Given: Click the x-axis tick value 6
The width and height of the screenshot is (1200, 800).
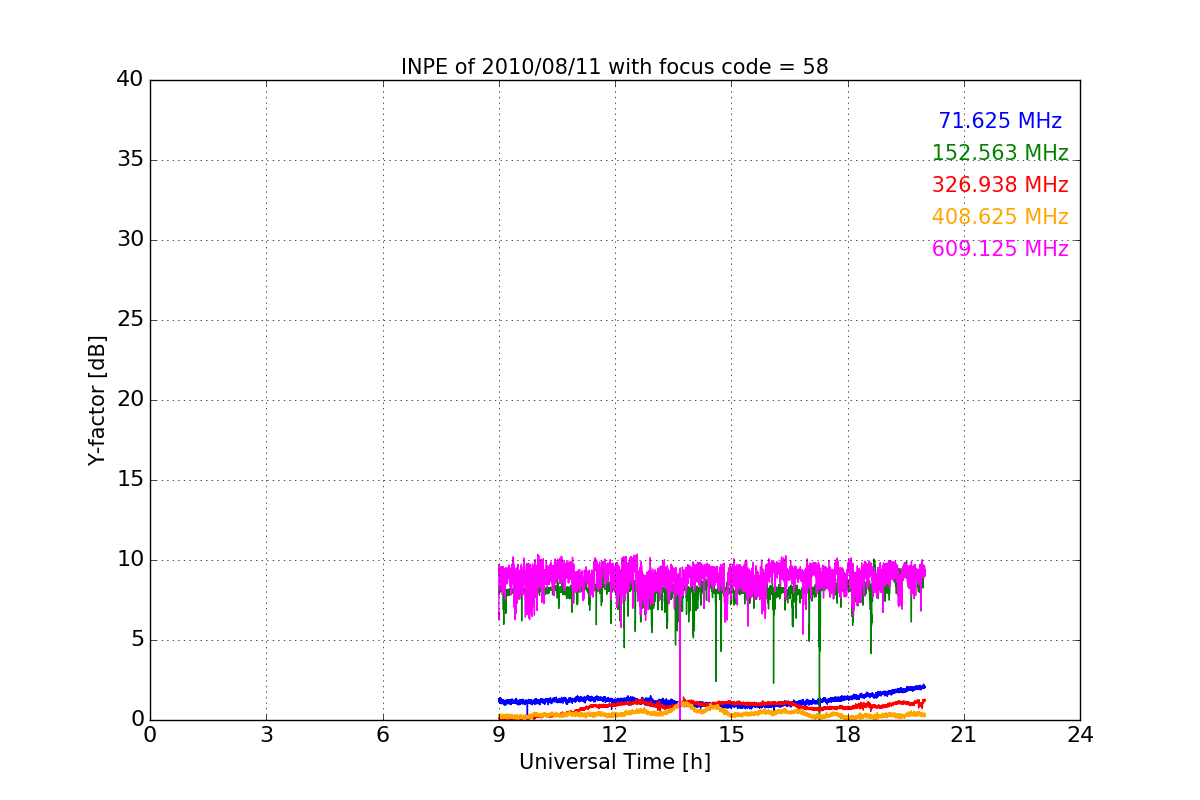Looking at the screenshot, I should coord(383,735).
